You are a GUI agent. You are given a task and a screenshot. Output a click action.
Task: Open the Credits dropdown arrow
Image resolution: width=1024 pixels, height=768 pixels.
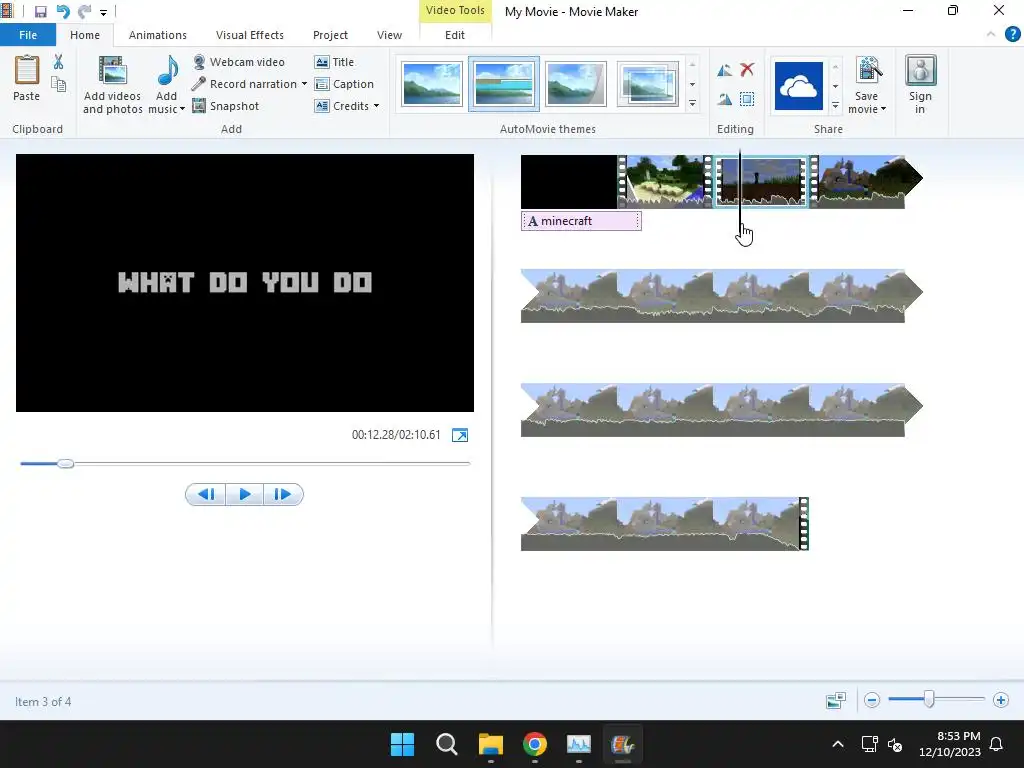(376, 106)
